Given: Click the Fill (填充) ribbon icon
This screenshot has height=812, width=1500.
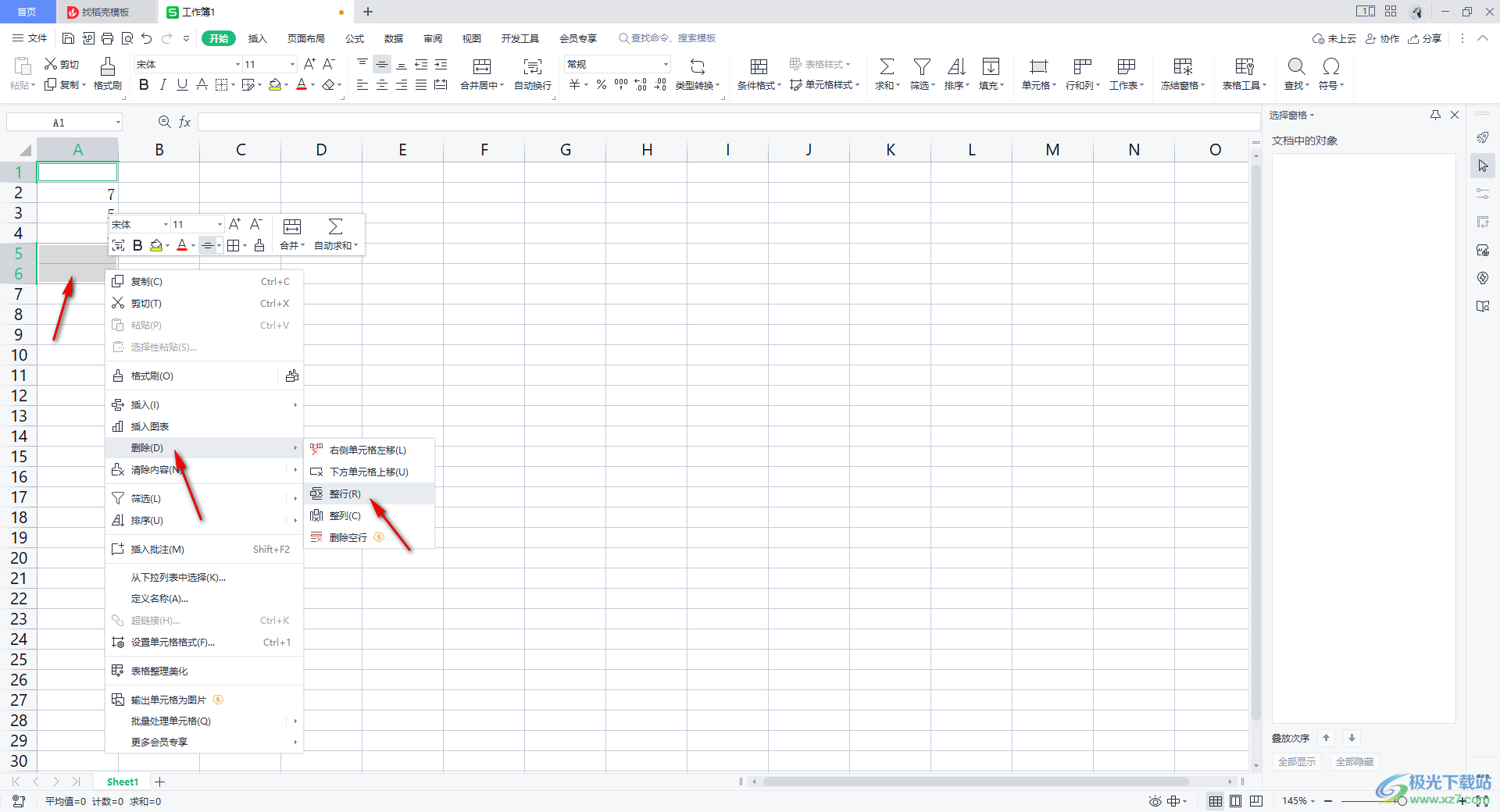Looking at the screenshot, I should click(x=991, y=66).
